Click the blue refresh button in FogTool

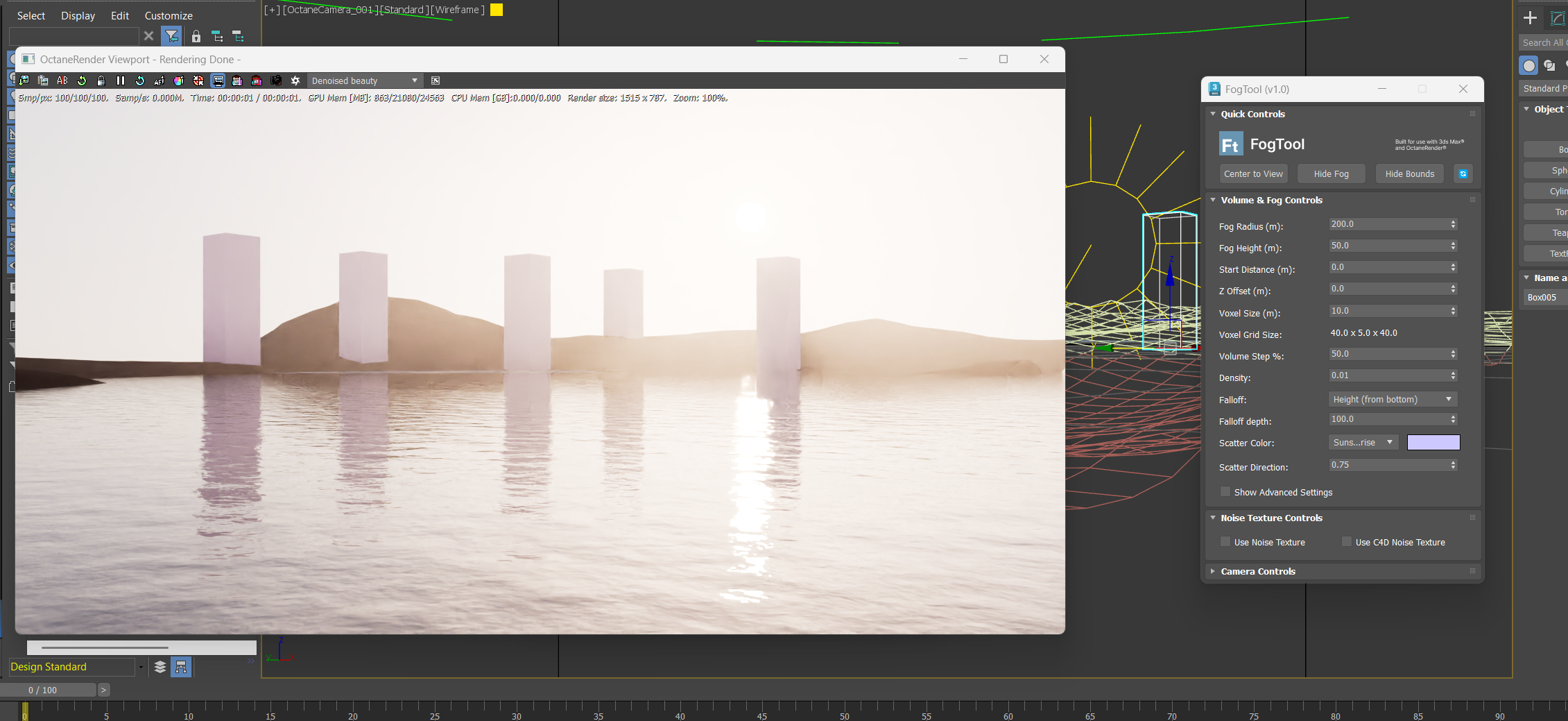coord(1463,173)
